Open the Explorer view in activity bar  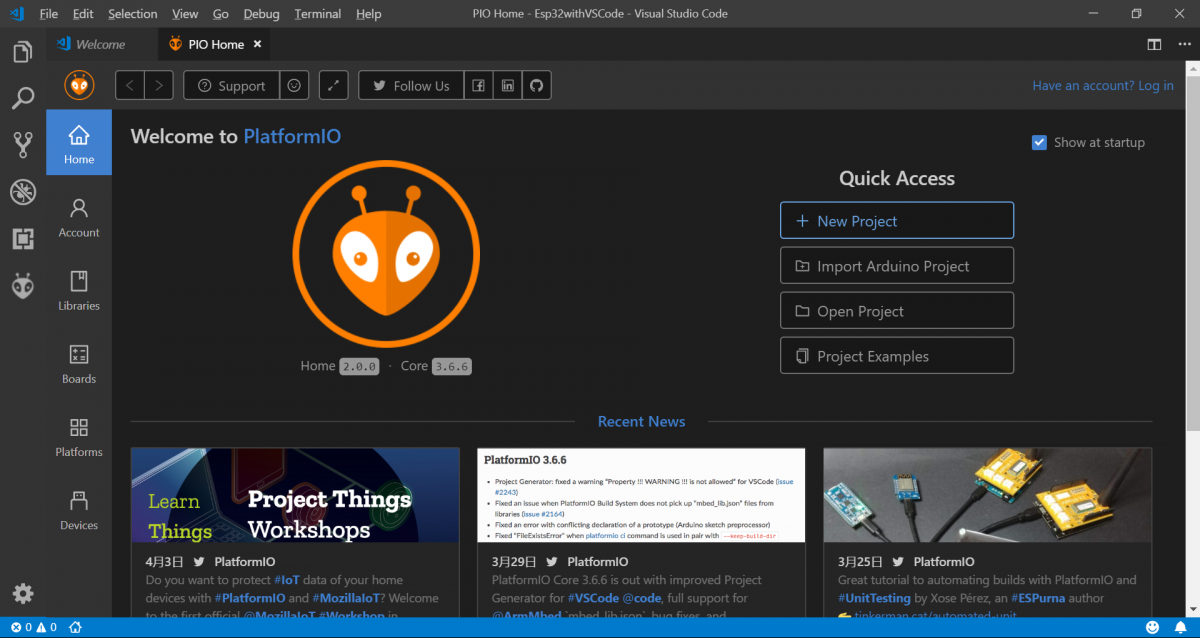(x=23, y=51)
